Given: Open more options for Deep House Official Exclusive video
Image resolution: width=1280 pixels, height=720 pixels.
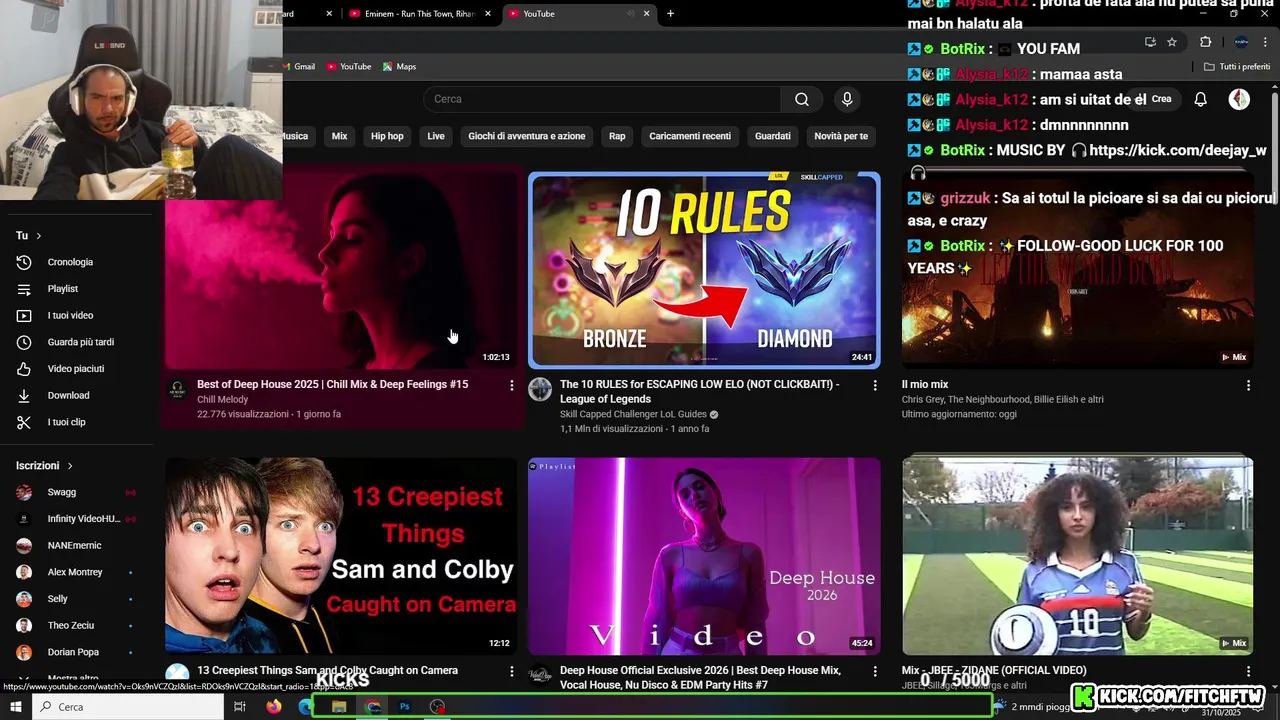Looking at the screenshot, I should (x=875, y=671).
